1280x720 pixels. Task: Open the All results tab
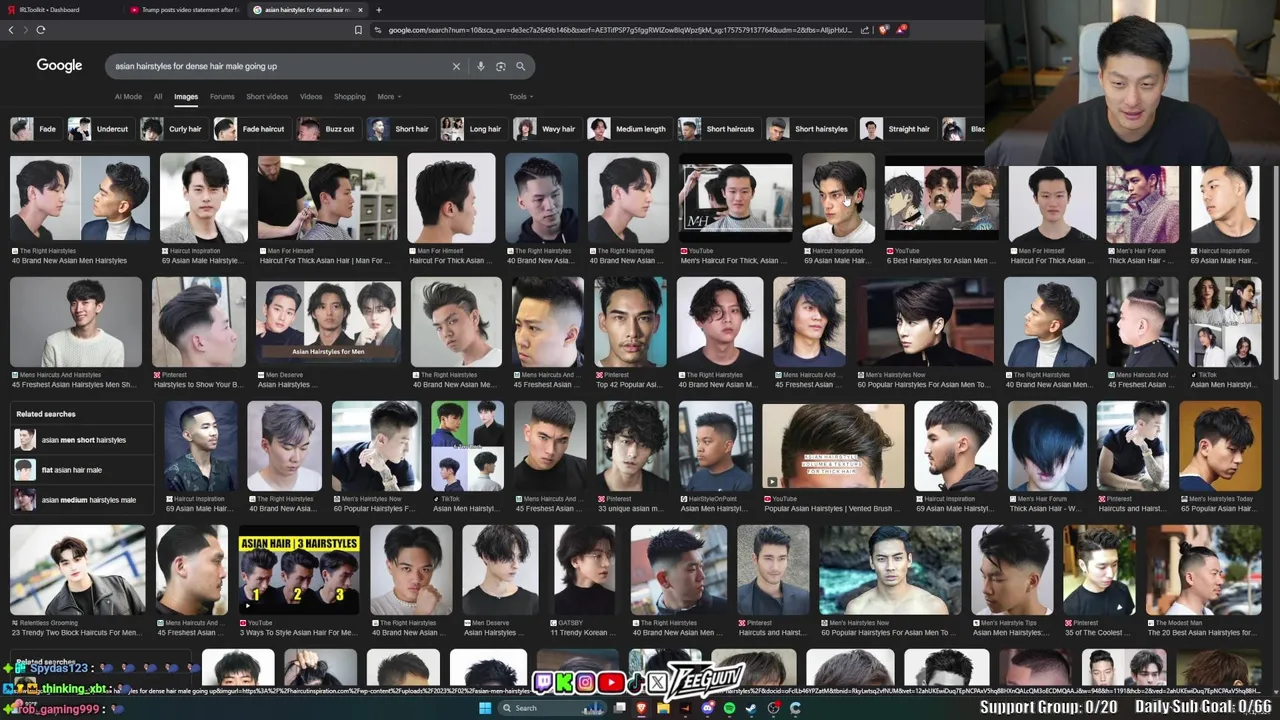click(x=158, y=97)
